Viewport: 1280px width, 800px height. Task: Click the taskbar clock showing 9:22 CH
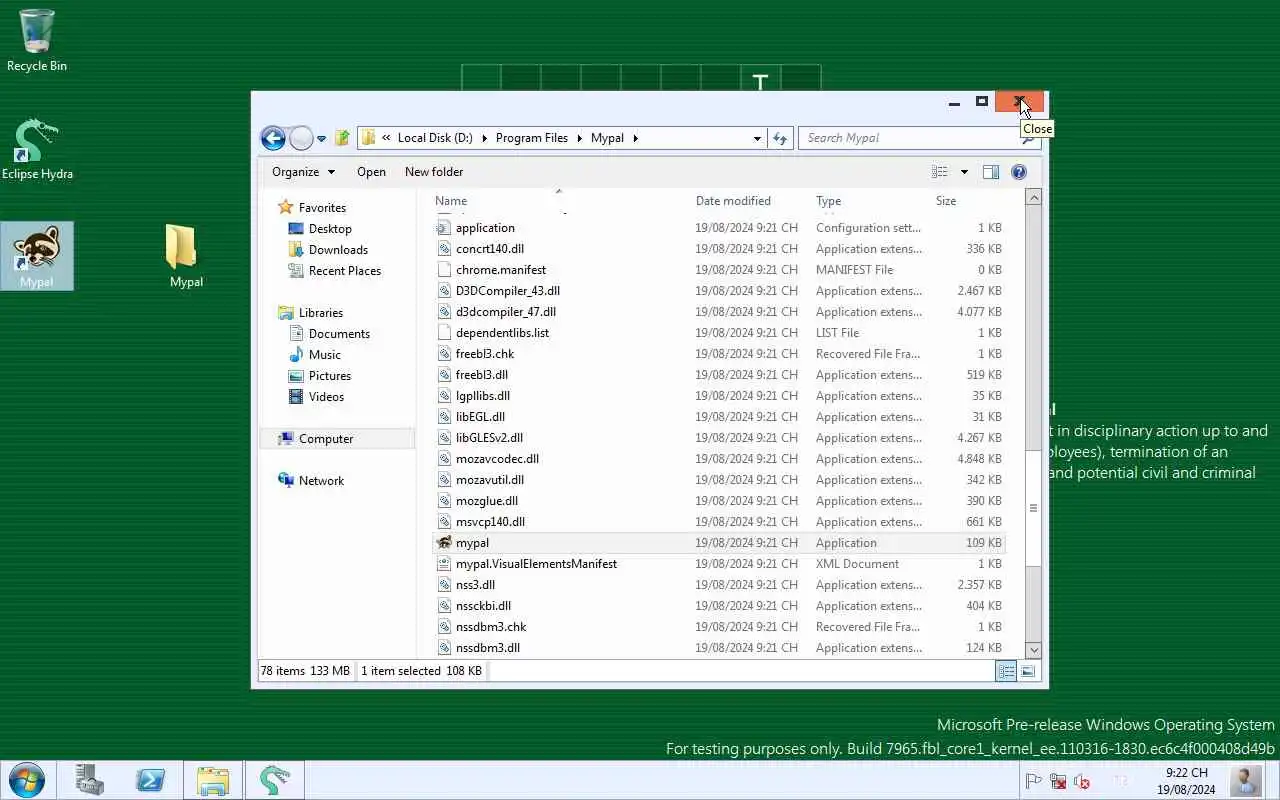click(1187, 781)
